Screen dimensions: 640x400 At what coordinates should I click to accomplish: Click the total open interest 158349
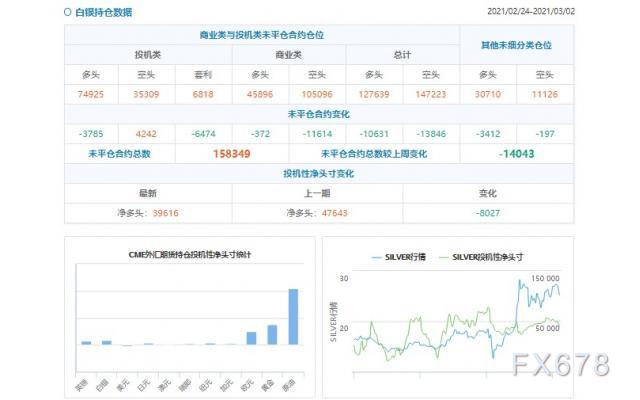231,154
